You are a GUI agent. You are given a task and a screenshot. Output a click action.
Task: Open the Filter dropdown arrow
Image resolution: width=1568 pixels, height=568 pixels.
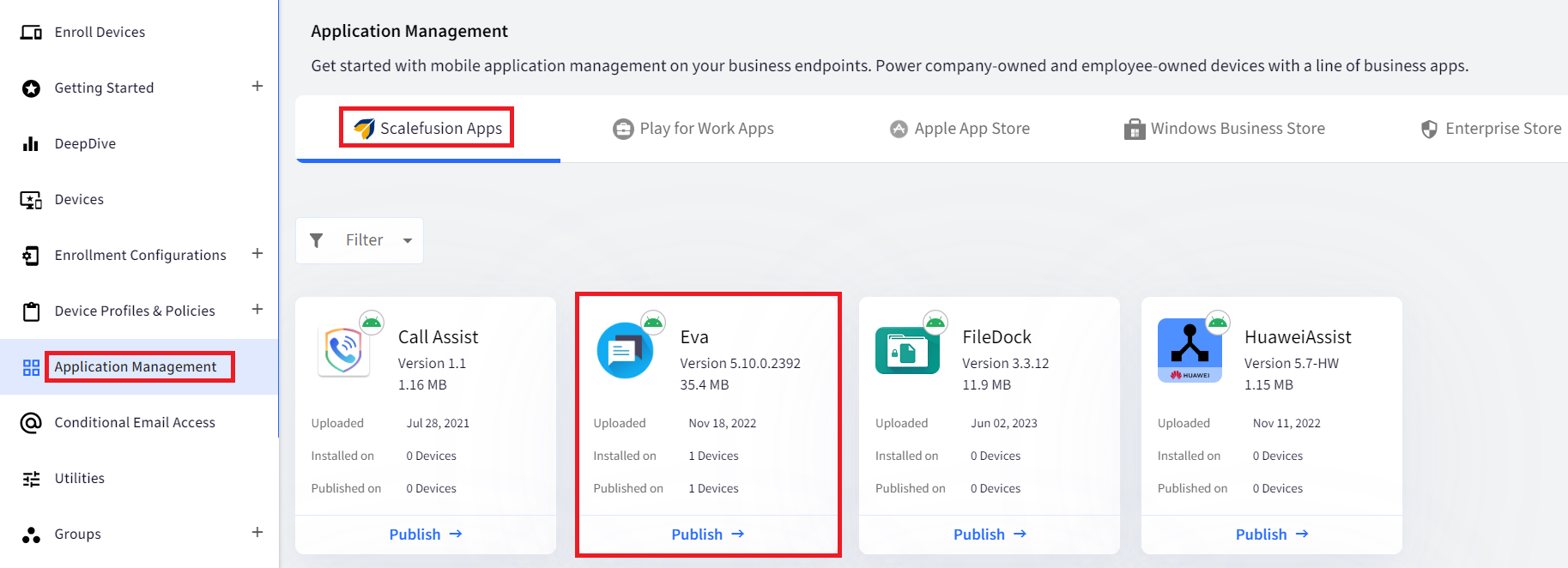(x=408, y=241)
